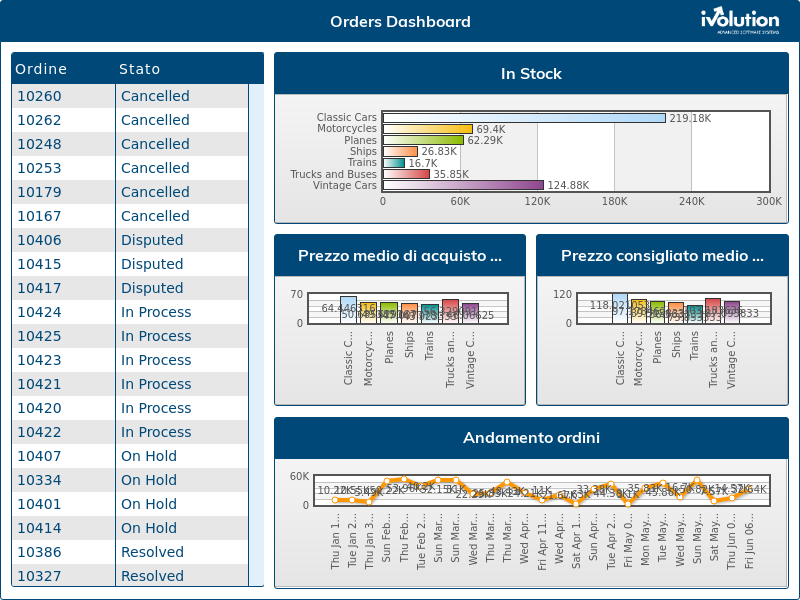The width and height of the screenshot is (800, 600).
Task: Sort the table by the Ordine column header
Action: [41, 69]
